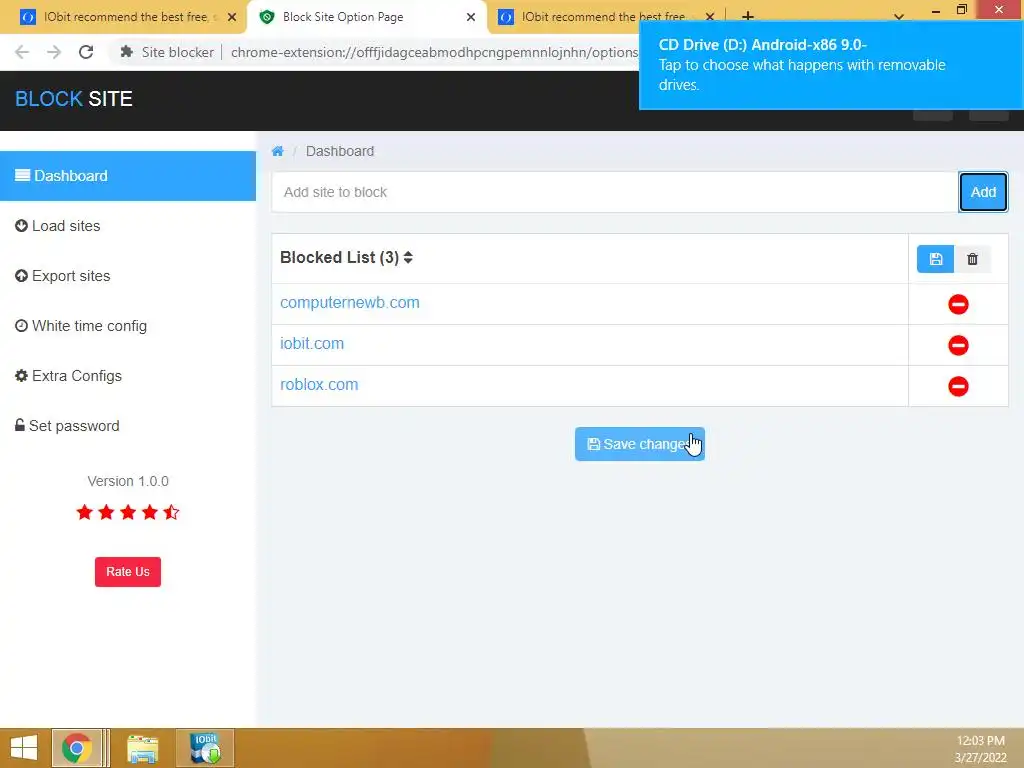Image resolution: width=1024 pixels, height=768 pixels.
Task: Focus the Add site to block field
Action: (x=615, y=192)
